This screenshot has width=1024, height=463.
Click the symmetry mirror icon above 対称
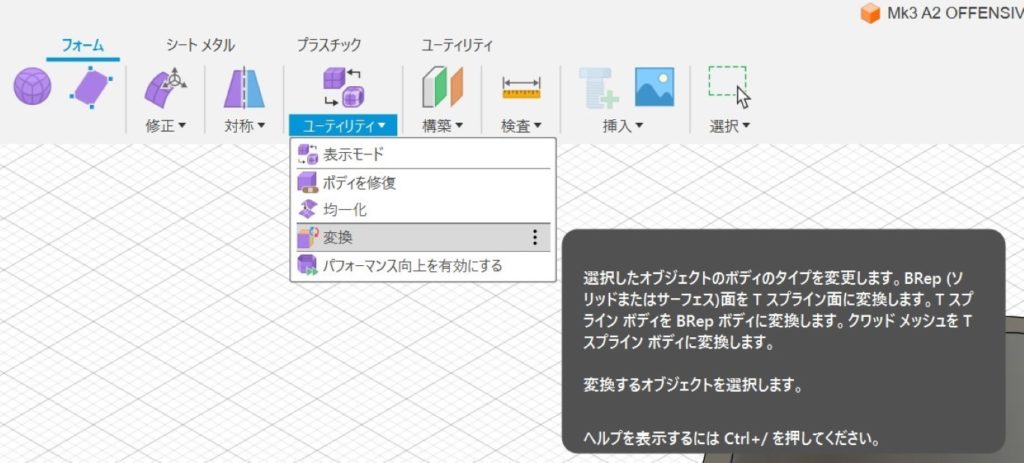[x=244, y=87]
